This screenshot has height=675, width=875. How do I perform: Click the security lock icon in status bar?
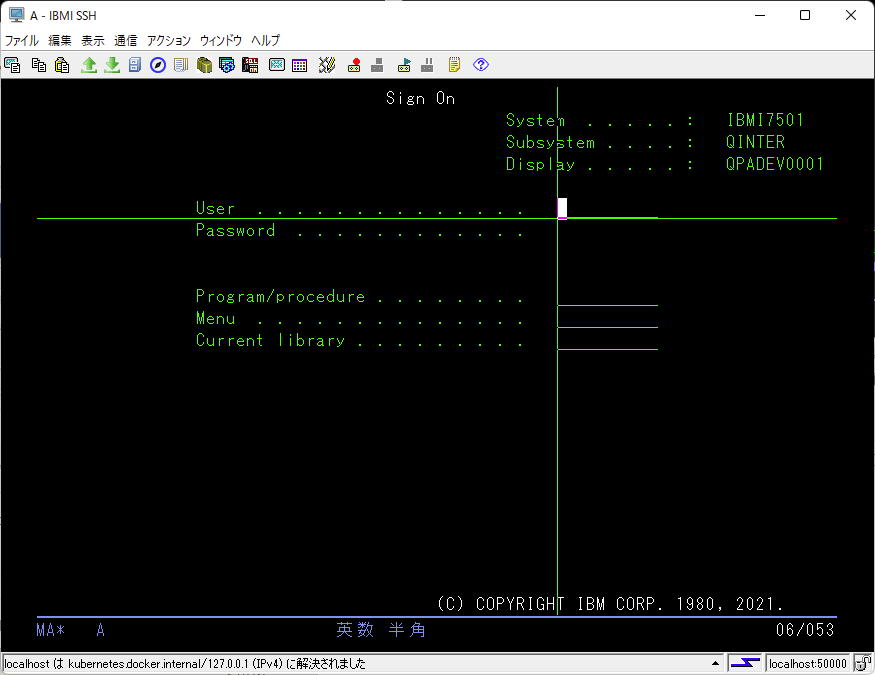[x=863, y=663]
